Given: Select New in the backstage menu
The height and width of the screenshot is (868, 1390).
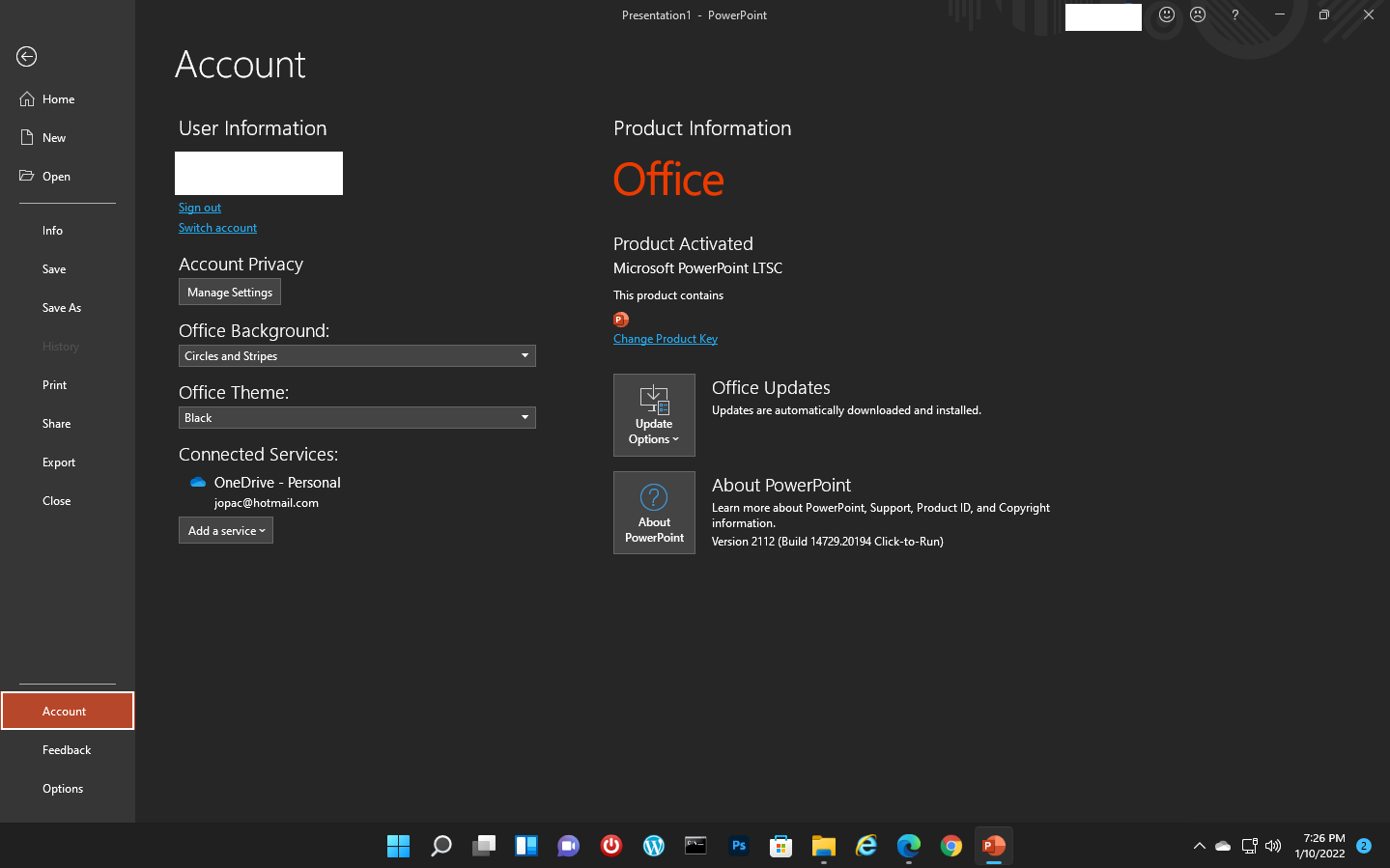Looking at the screenshot, I should [68, 138].
